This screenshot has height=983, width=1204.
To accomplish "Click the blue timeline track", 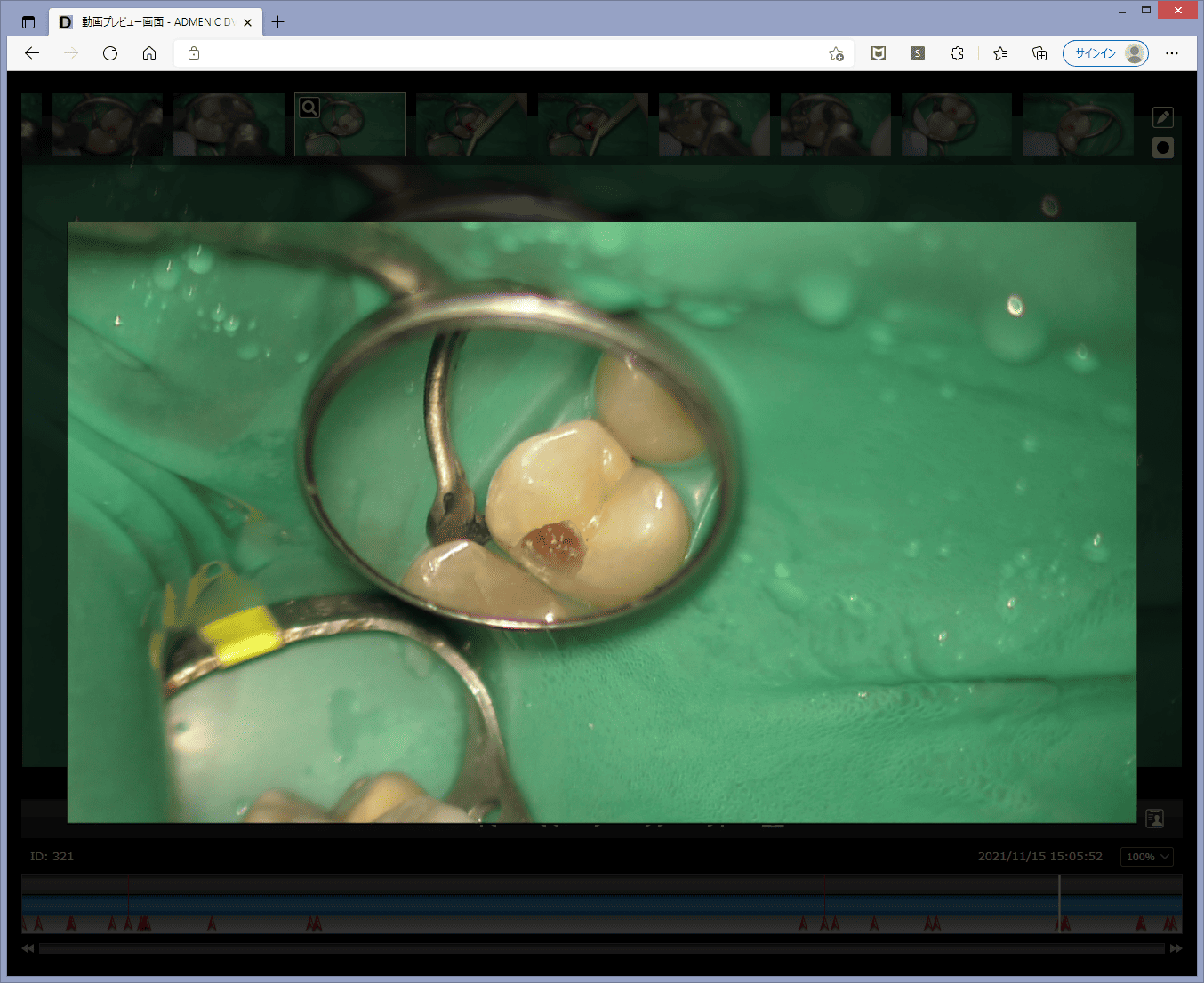I will [x=534, y=905].
